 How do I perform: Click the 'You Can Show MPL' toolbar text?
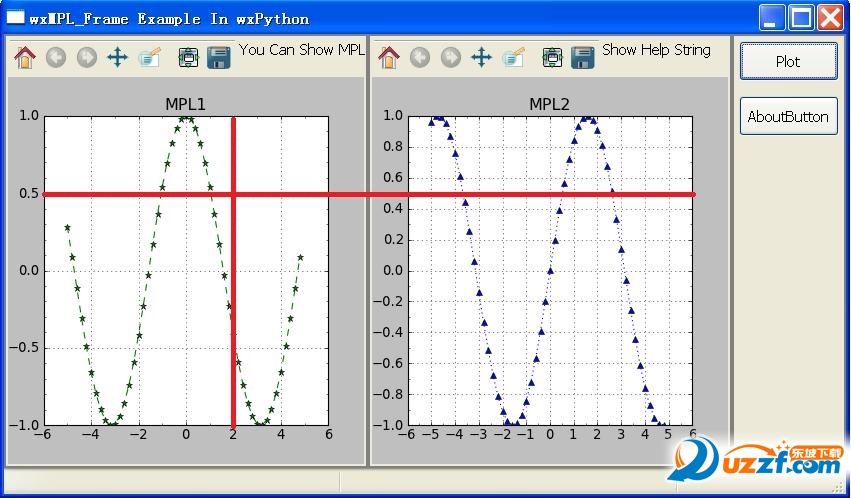[302, 50]
